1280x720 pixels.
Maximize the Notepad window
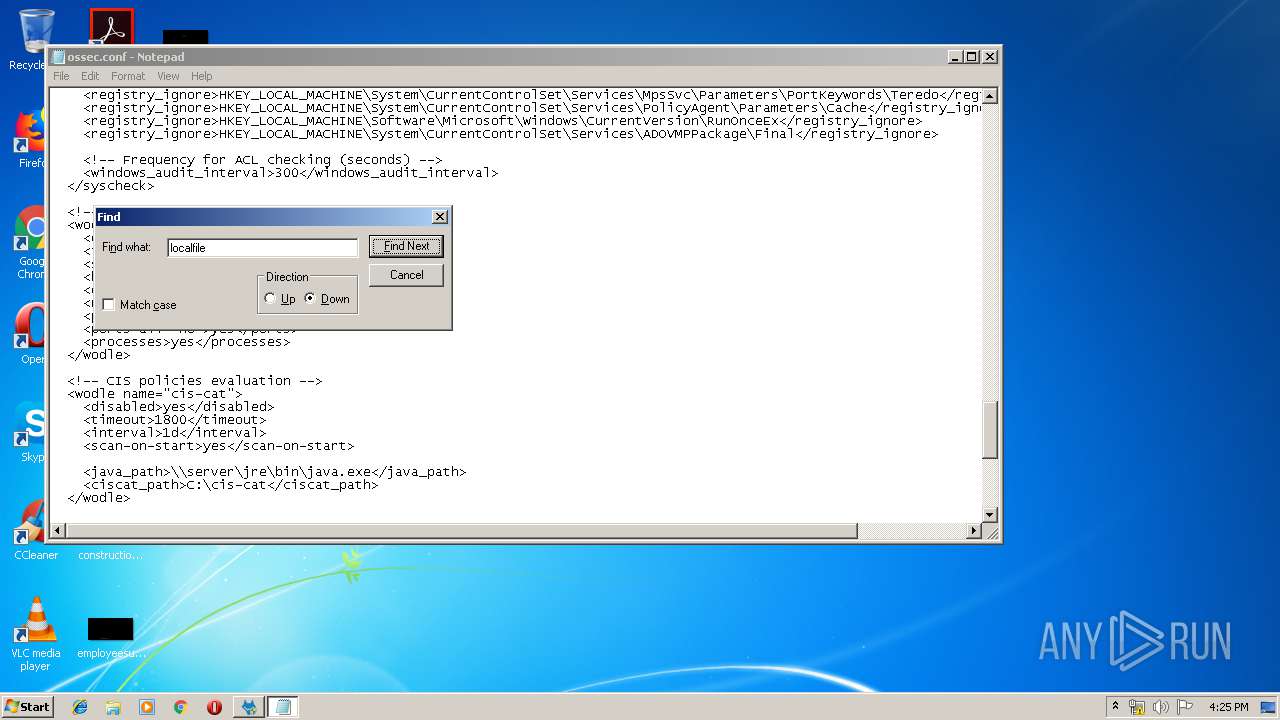coord(971,57)
